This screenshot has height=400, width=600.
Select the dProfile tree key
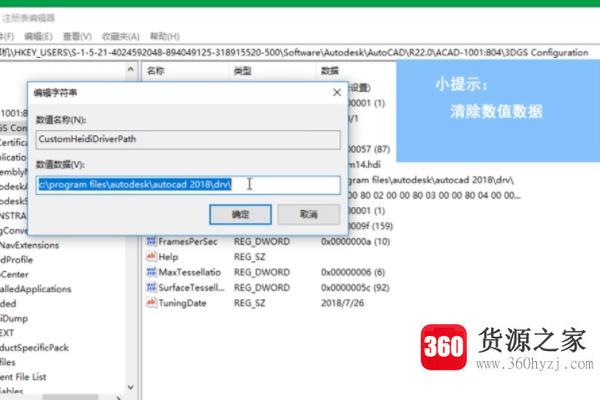[16, 260]
